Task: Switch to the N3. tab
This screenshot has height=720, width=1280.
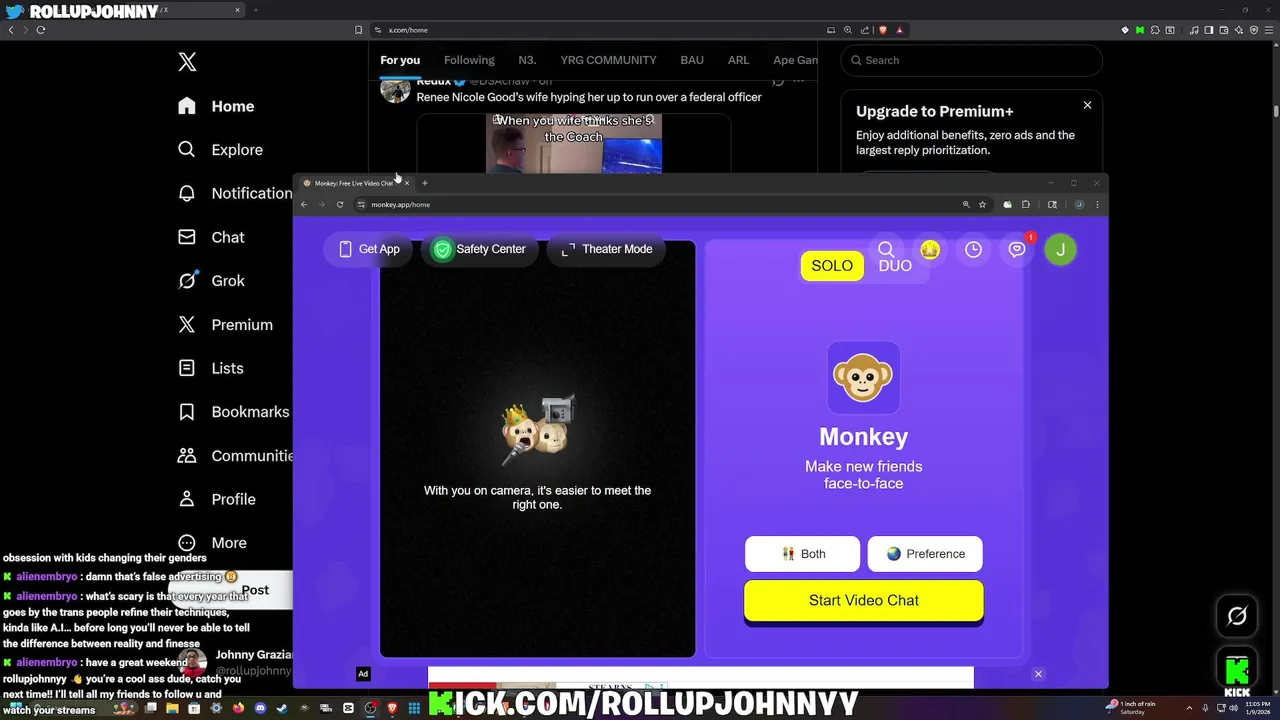Action: [x=527, y=60]
